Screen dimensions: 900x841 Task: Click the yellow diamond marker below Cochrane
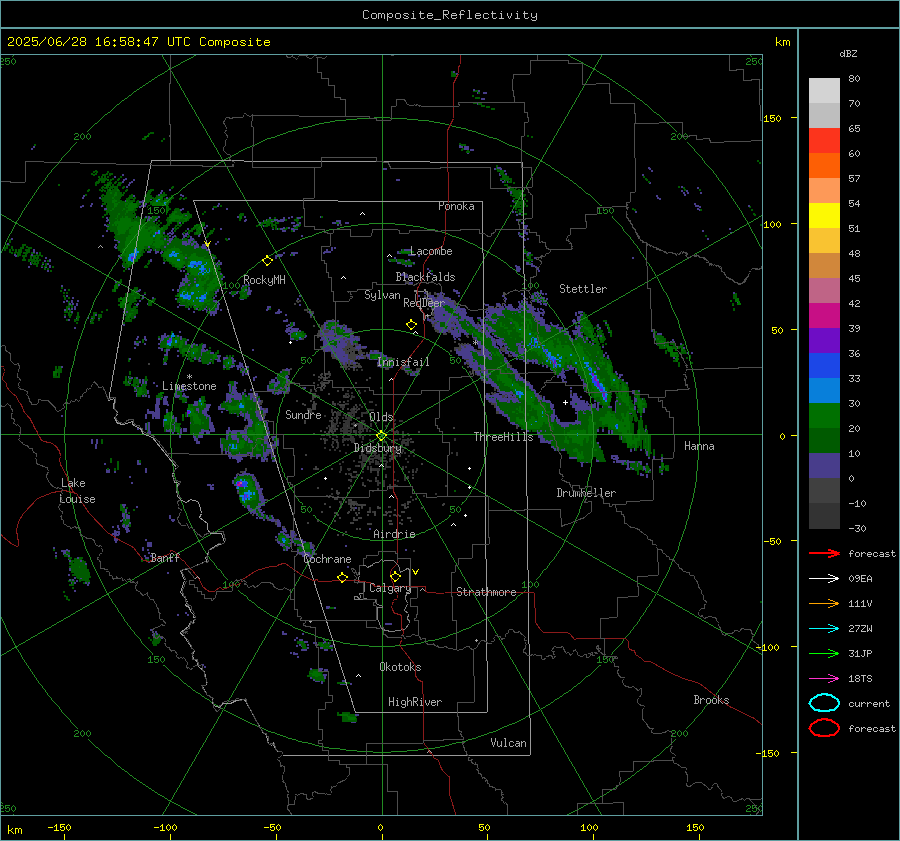(343, 577)
